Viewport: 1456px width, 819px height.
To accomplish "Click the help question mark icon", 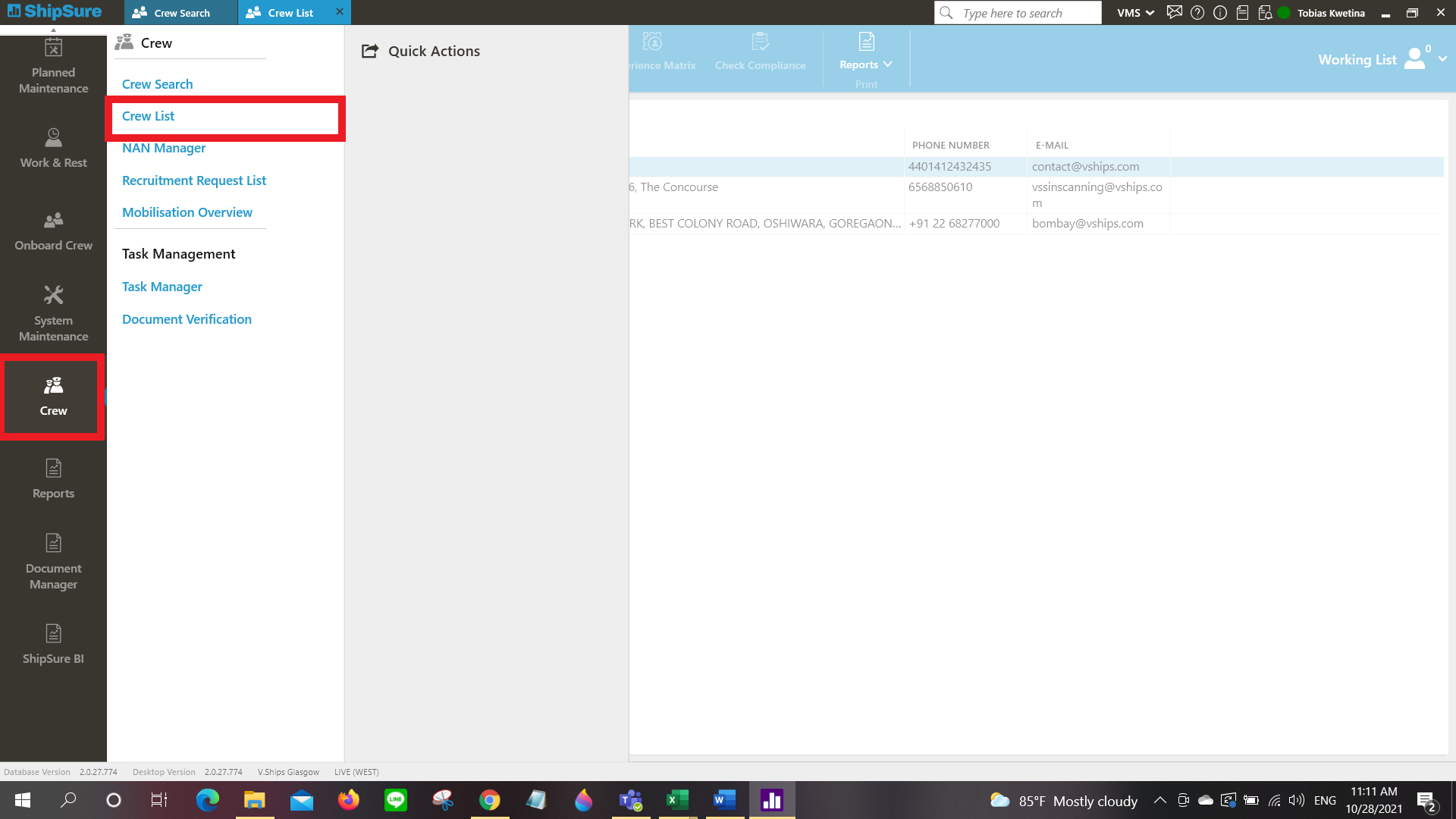I will [x=1197, y=12].
